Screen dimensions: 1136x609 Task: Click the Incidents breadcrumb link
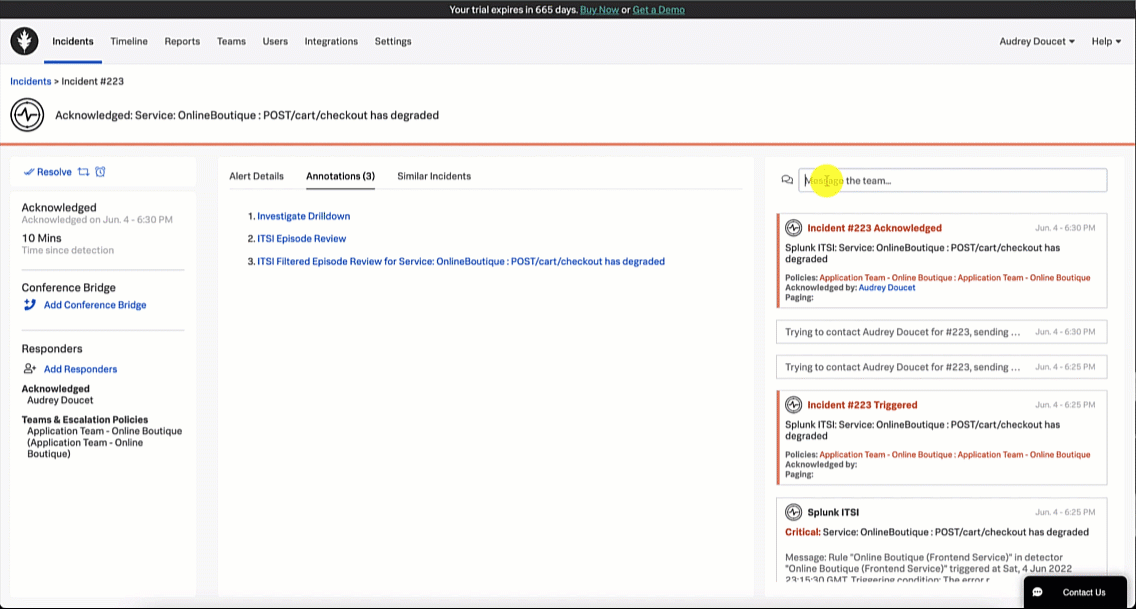[x=30, y=81]
